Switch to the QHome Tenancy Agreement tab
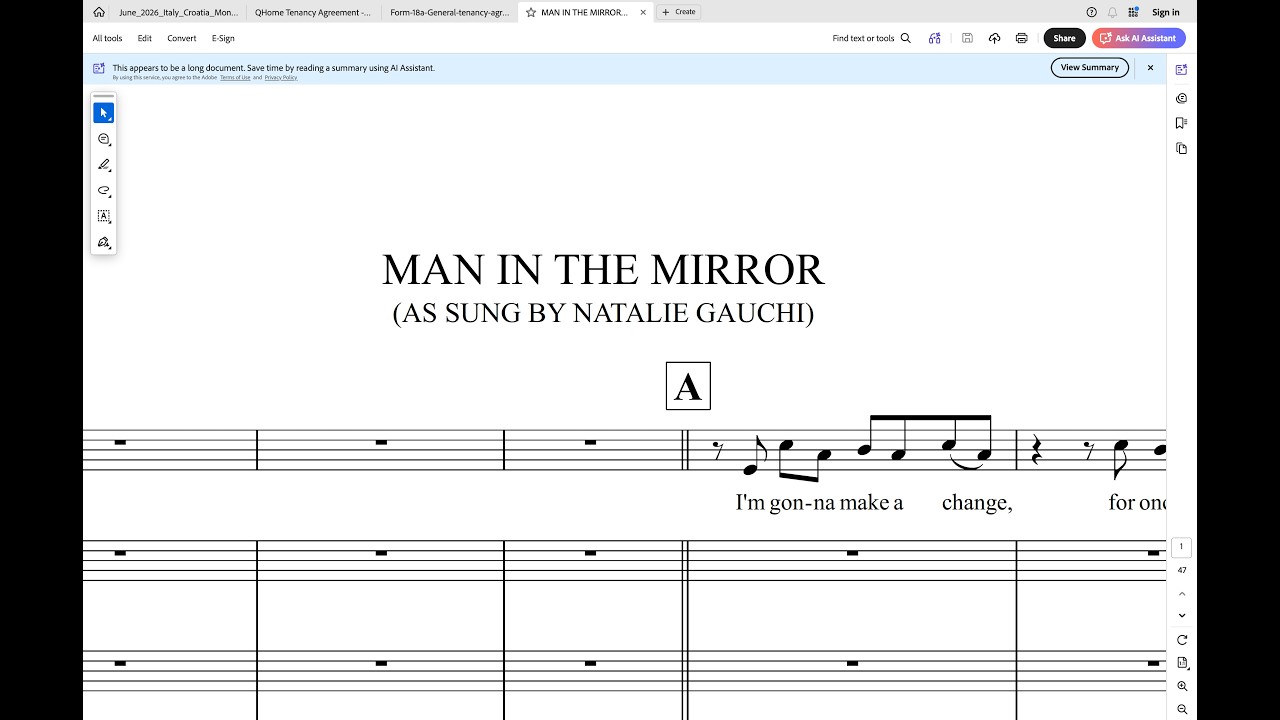This screenshot has width=1280, height=720. (x=312, y=12)
